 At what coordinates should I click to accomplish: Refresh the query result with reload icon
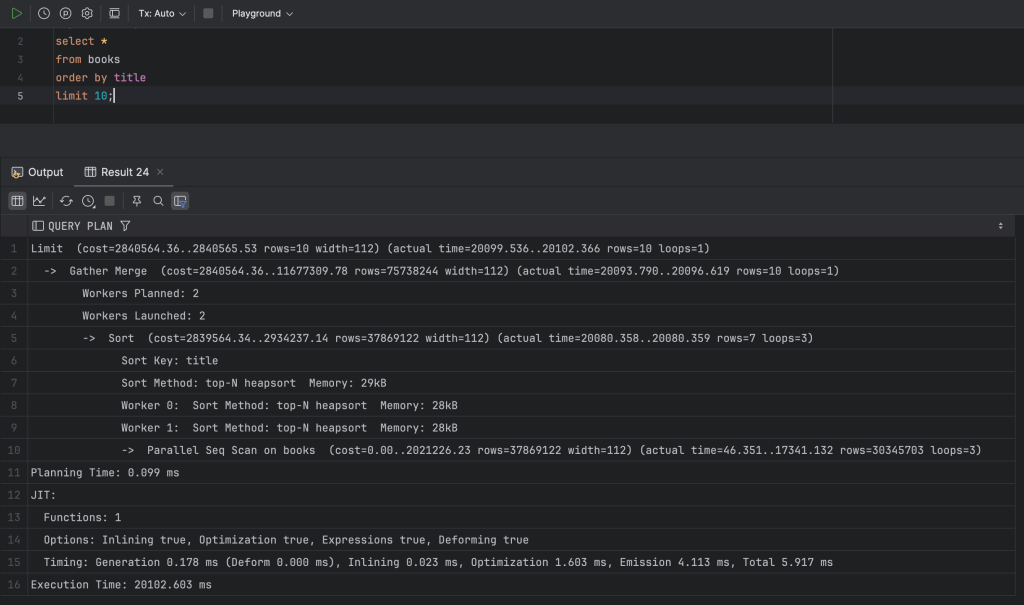66,200
